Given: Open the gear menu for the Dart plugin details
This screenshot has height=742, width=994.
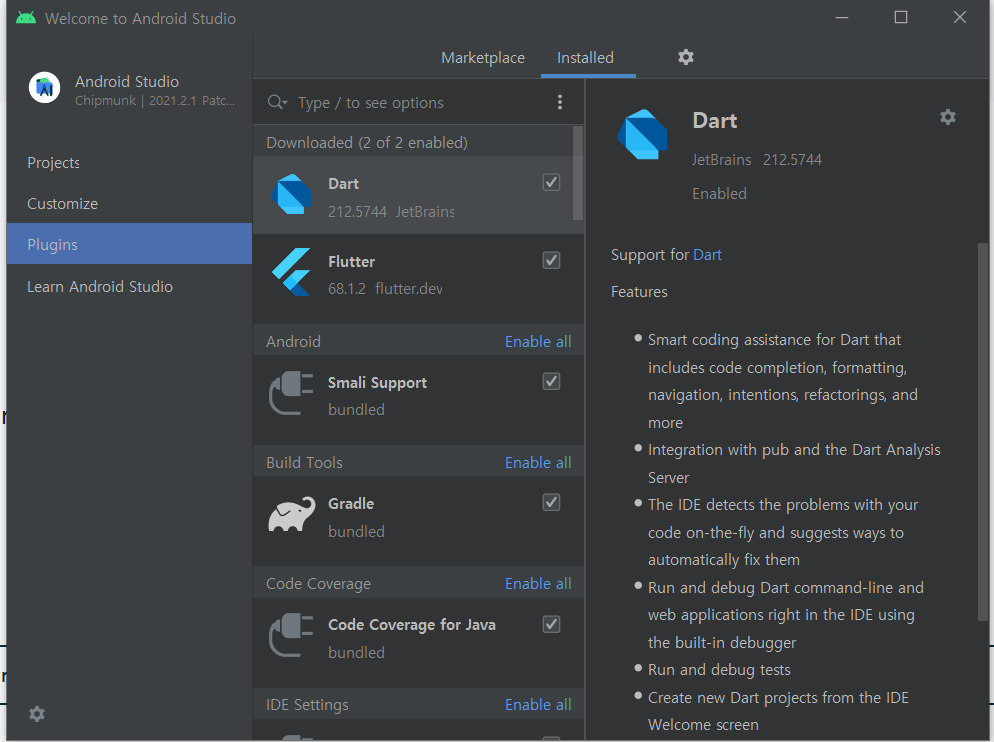Looking at the screenshot, I should (948, 117).
